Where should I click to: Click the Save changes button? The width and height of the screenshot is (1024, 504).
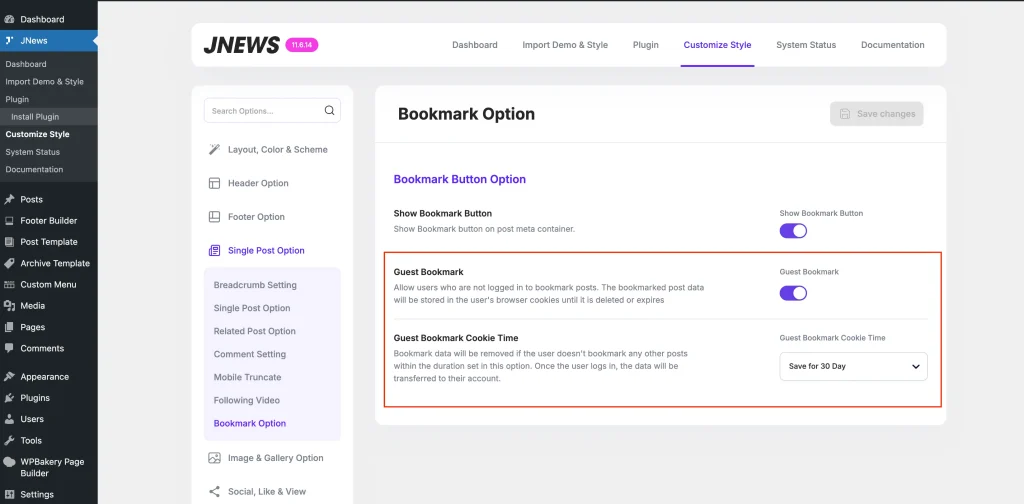tap(876, 114)
